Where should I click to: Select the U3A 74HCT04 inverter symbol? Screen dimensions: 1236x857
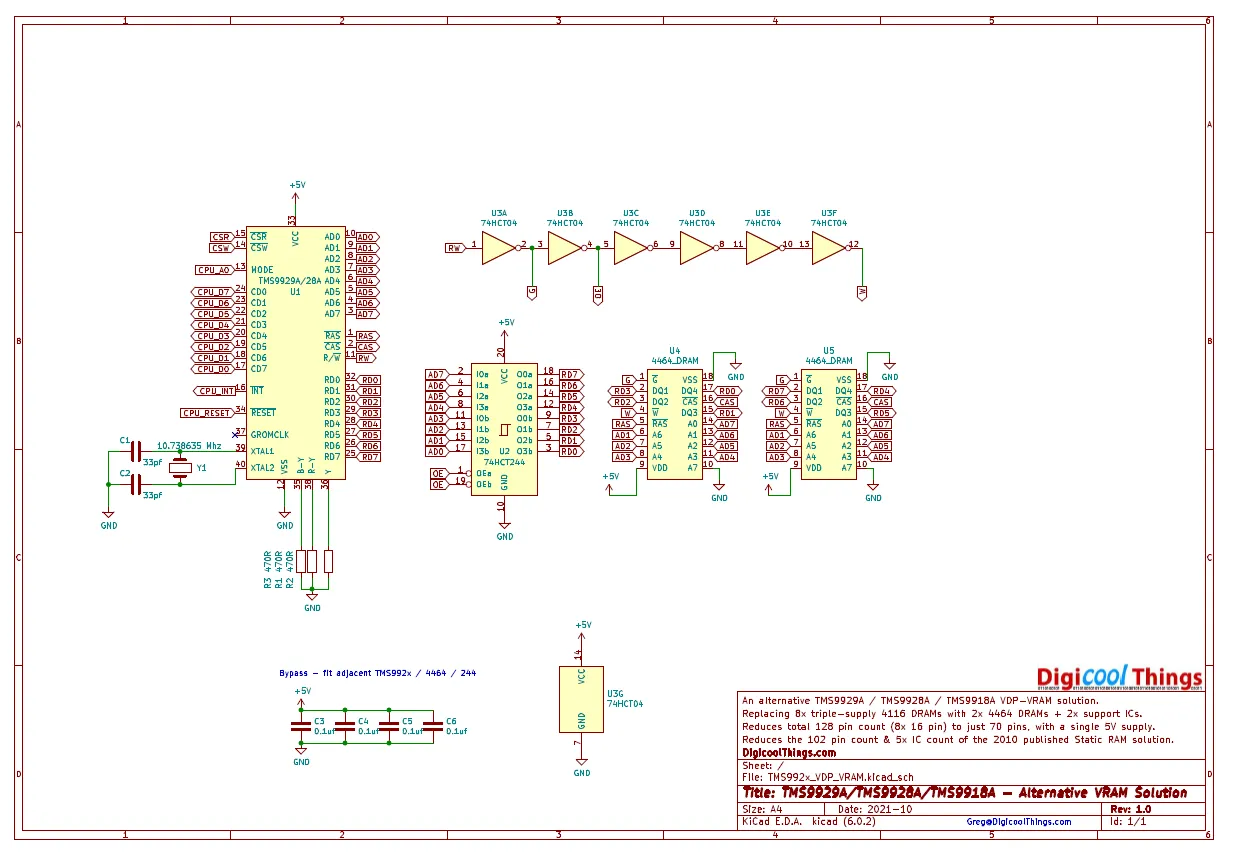pyautogui.click(x=499, y=249)
